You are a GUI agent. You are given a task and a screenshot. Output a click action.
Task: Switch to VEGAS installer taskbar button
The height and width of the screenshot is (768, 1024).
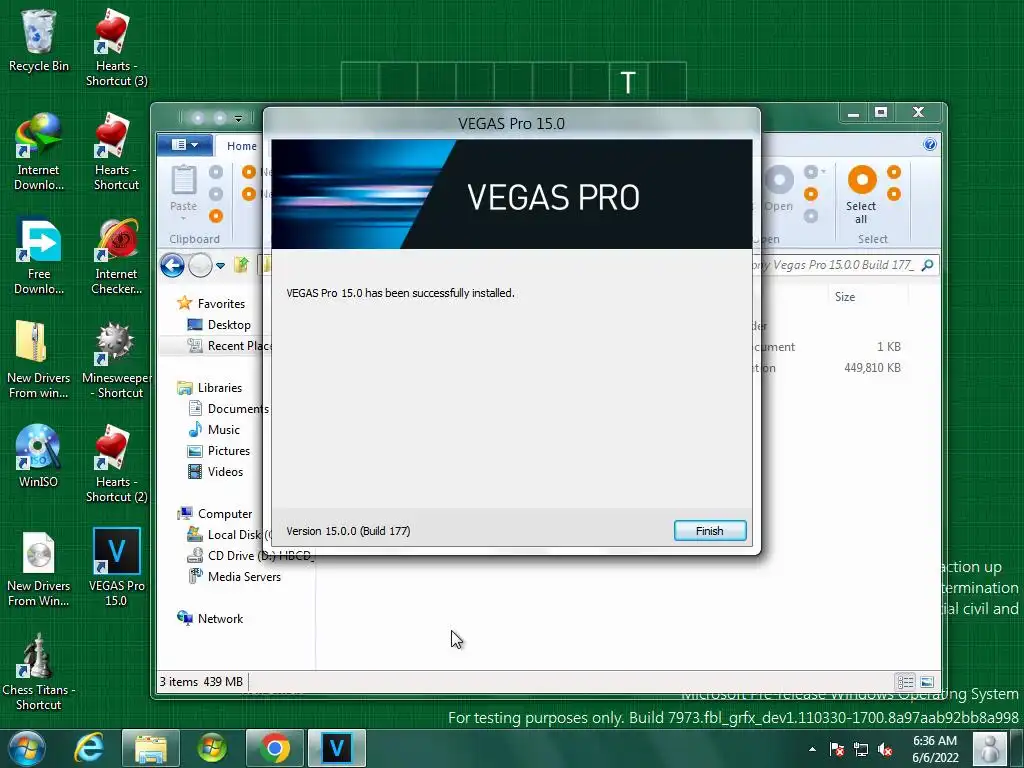click(336, 748)
